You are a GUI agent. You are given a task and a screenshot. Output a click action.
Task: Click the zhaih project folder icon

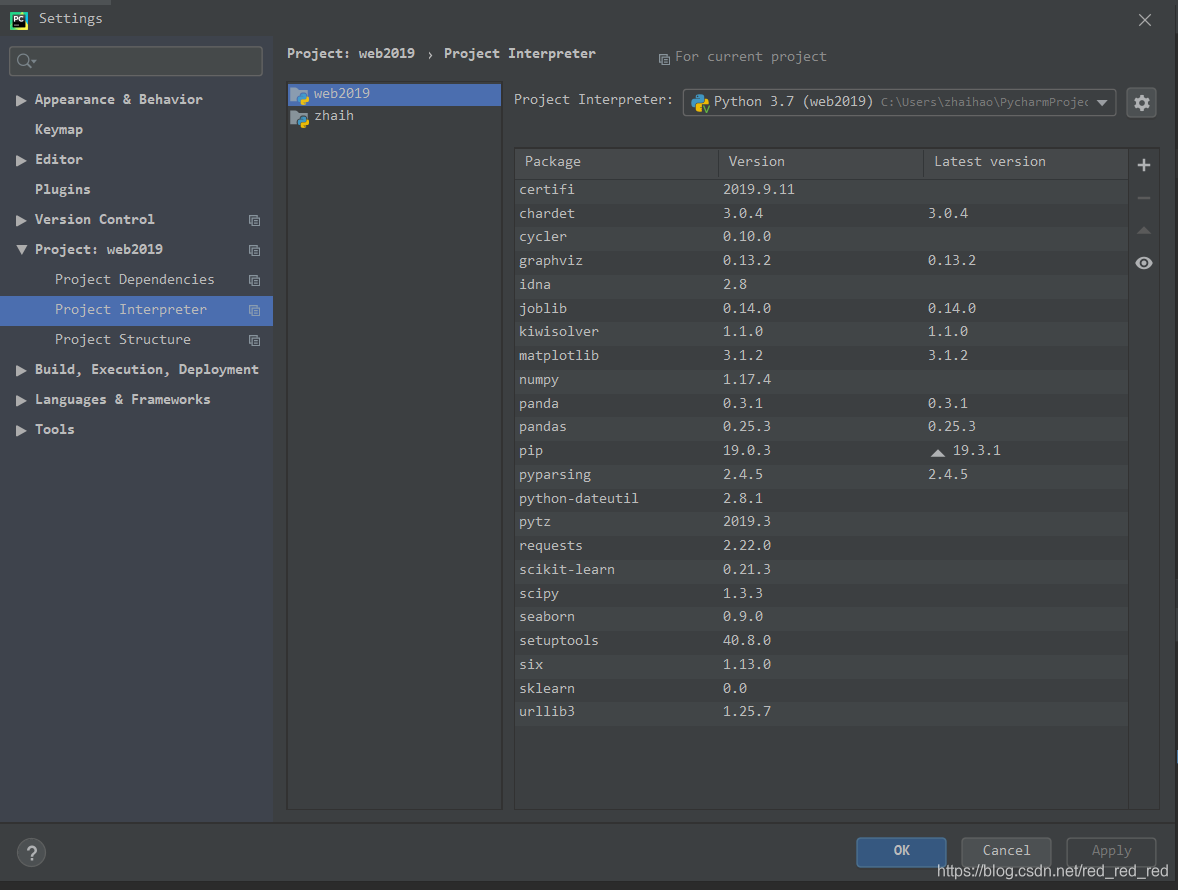tap(300, 118)
